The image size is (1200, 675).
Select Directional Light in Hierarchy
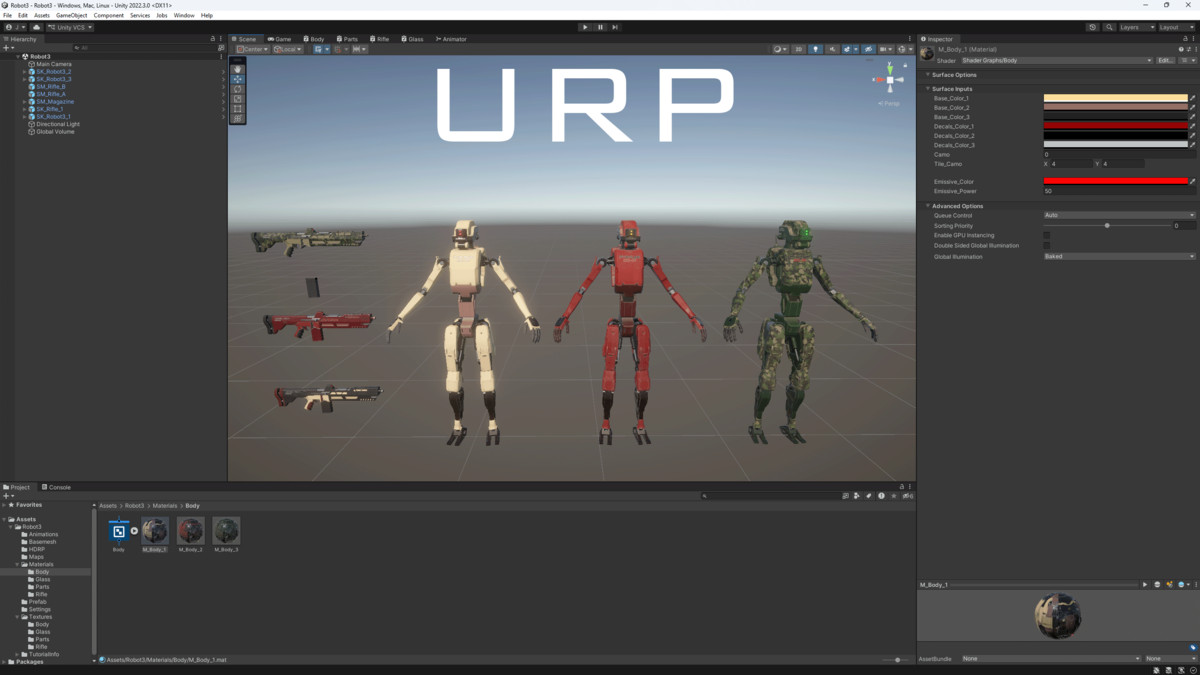57,124
